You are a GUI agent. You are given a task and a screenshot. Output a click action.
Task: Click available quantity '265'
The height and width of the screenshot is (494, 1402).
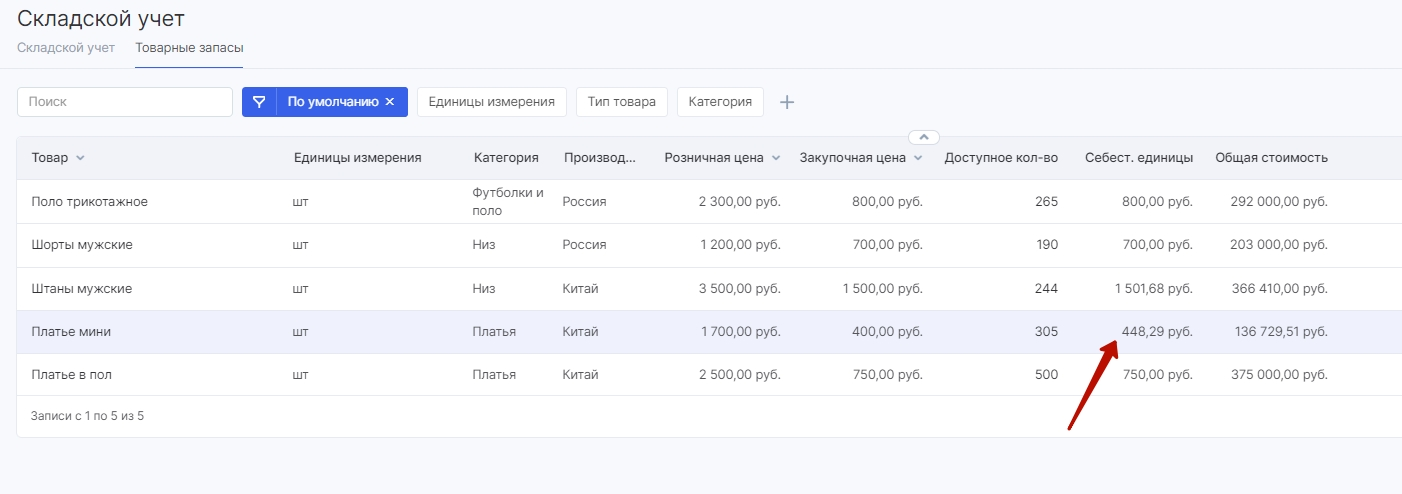(1046, 202)
